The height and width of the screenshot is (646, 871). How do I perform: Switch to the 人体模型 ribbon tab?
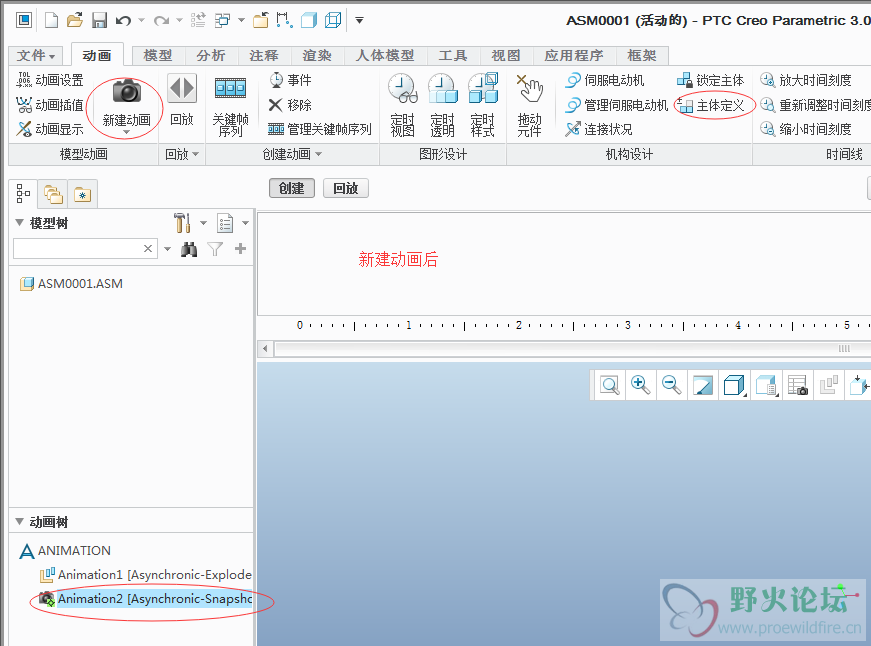386,56
